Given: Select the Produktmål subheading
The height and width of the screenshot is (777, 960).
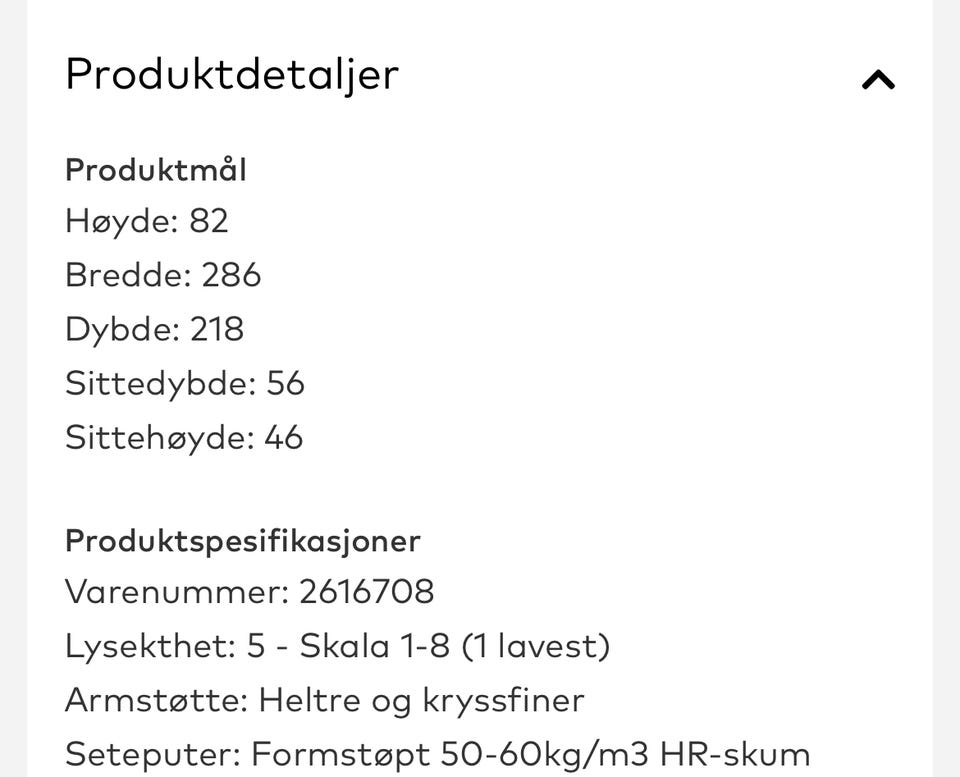Looking at the screenshot, I should (156, 170).
